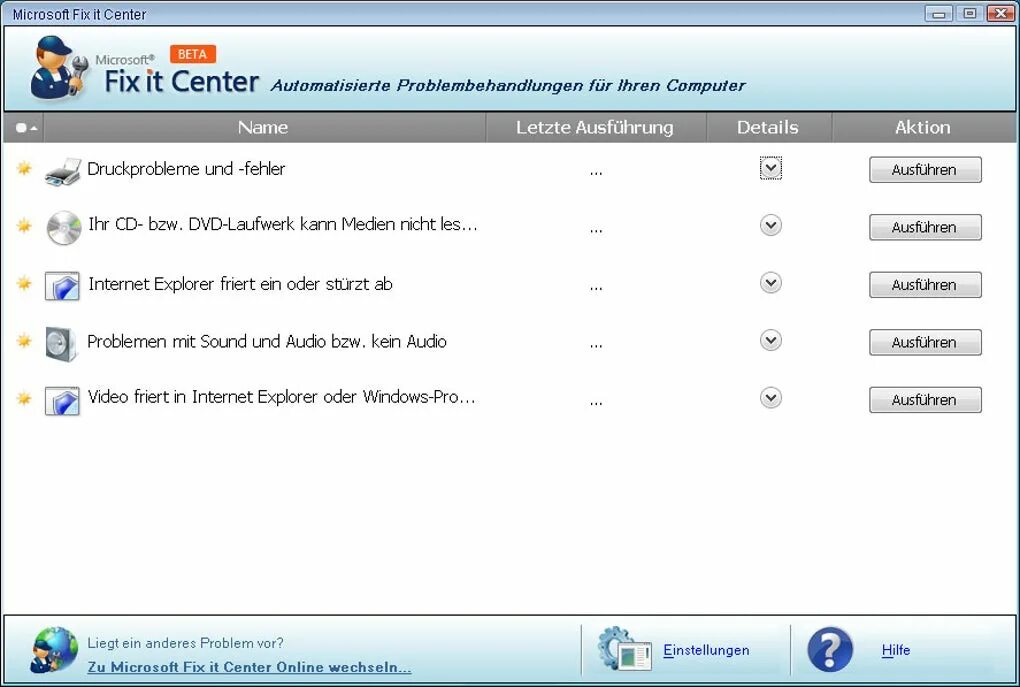The image size is (1020, 687).
Task: Select Video friert in Internet Explorer text
Action: [282, 397]
